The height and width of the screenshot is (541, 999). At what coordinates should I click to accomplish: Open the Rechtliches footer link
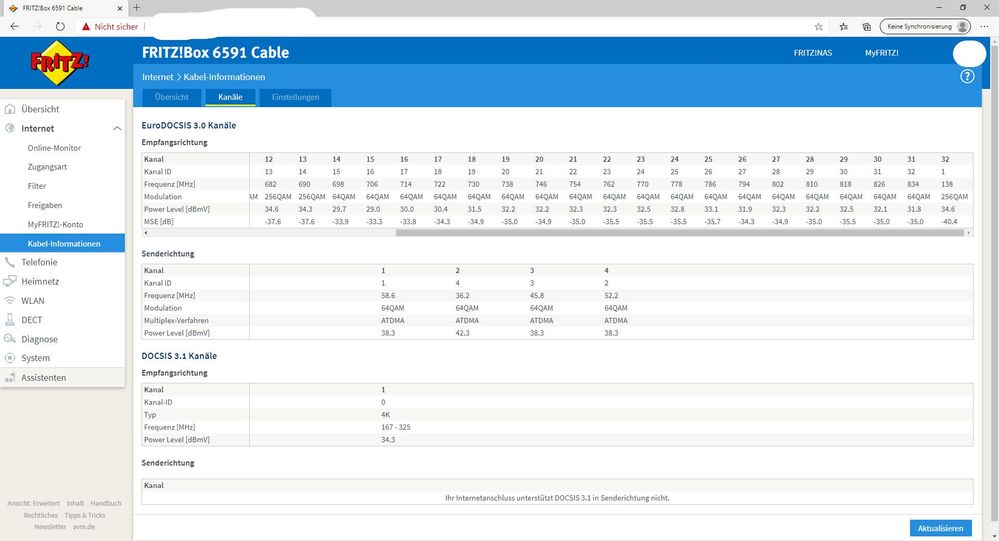41,515
